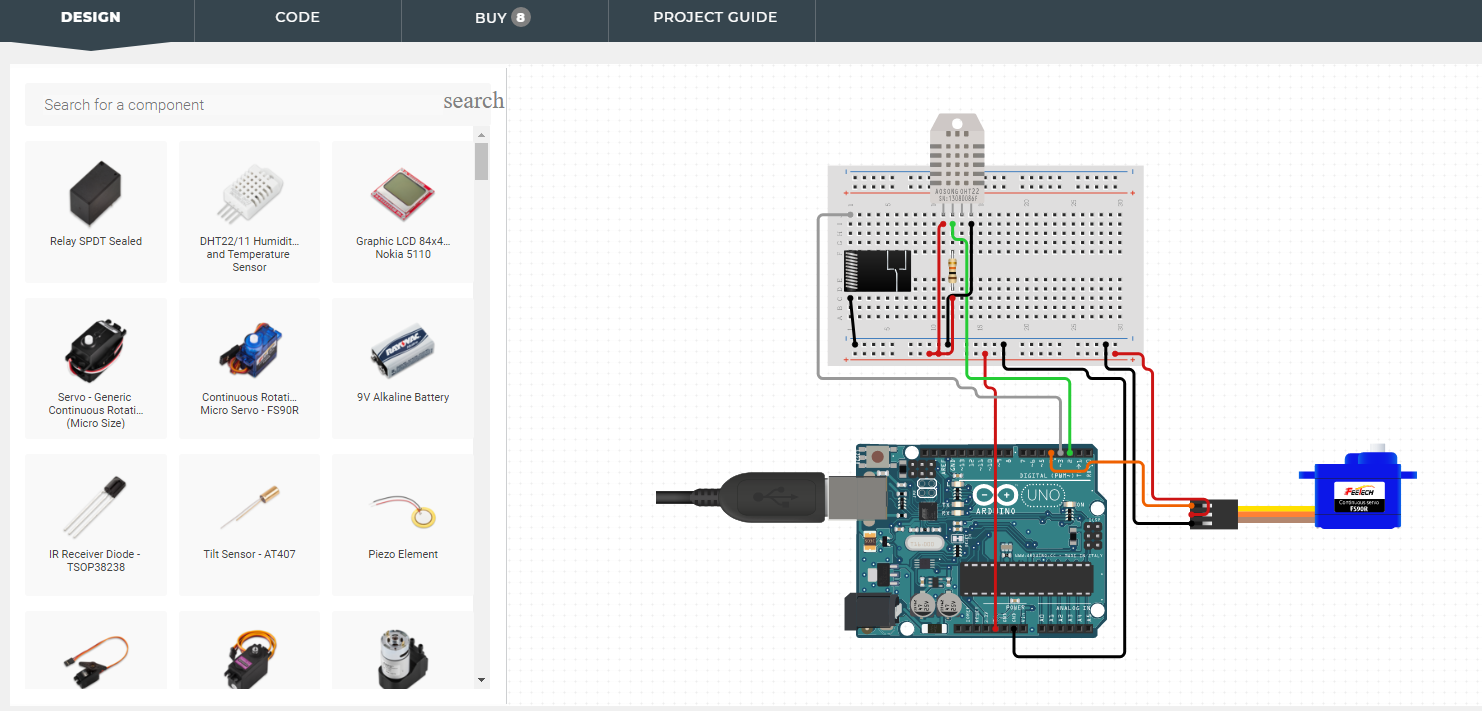Click the component search input field
This screenshot has height=711, width=1482.
[x=233, y=105]
